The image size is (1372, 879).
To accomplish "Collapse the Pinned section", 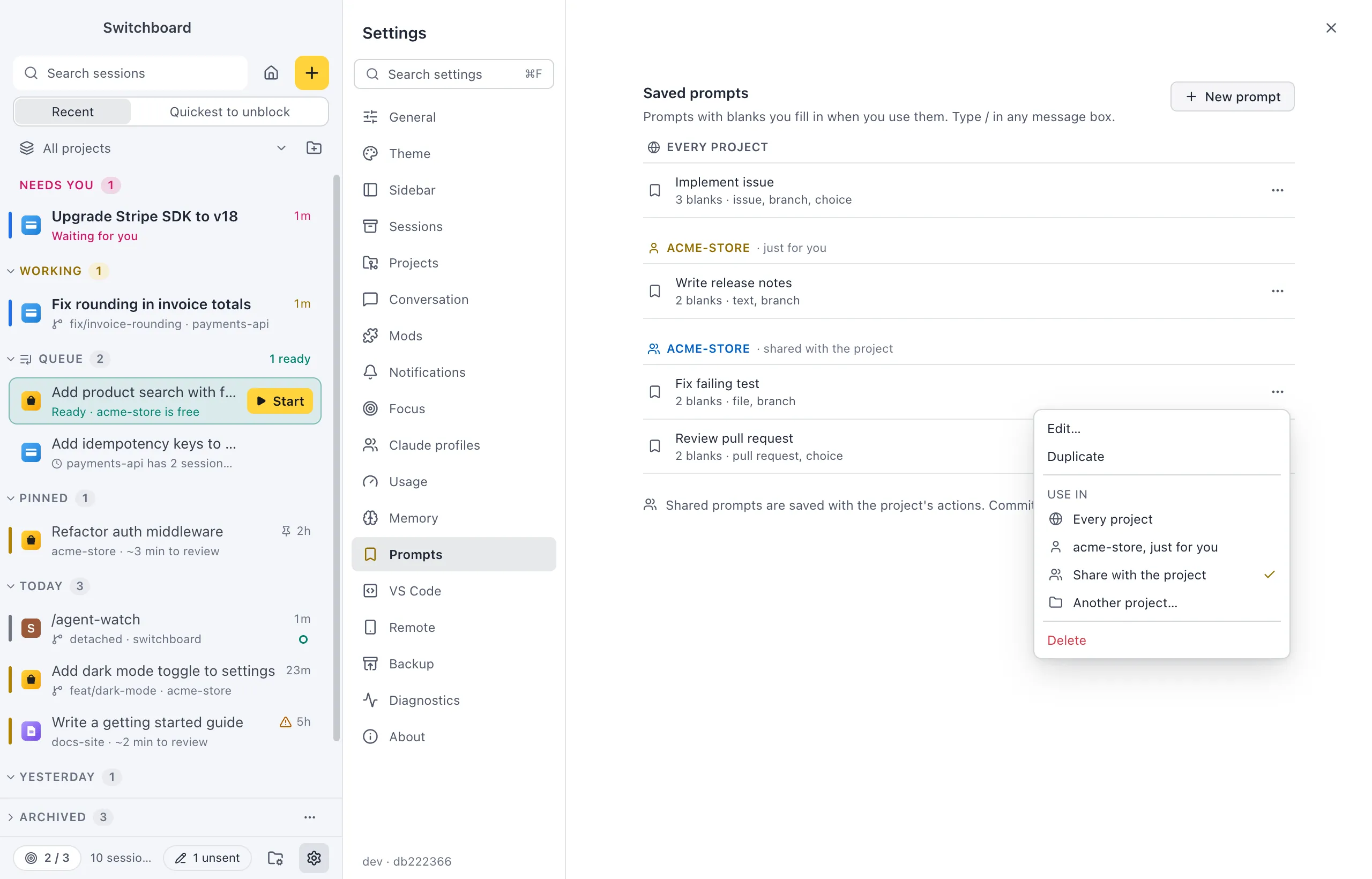I will [x=11, y=498].
